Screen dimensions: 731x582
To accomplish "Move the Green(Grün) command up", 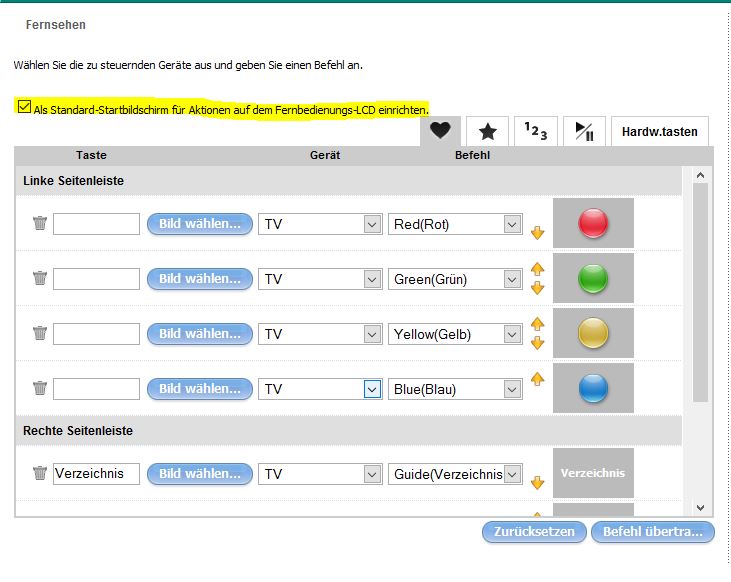I will pos(537,269).
